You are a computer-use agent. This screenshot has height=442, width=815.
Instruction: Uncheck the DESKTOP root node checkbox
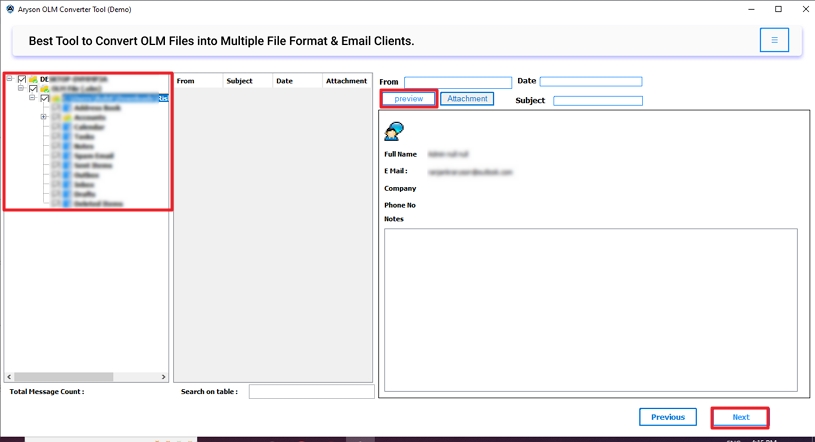pos(22,79)
